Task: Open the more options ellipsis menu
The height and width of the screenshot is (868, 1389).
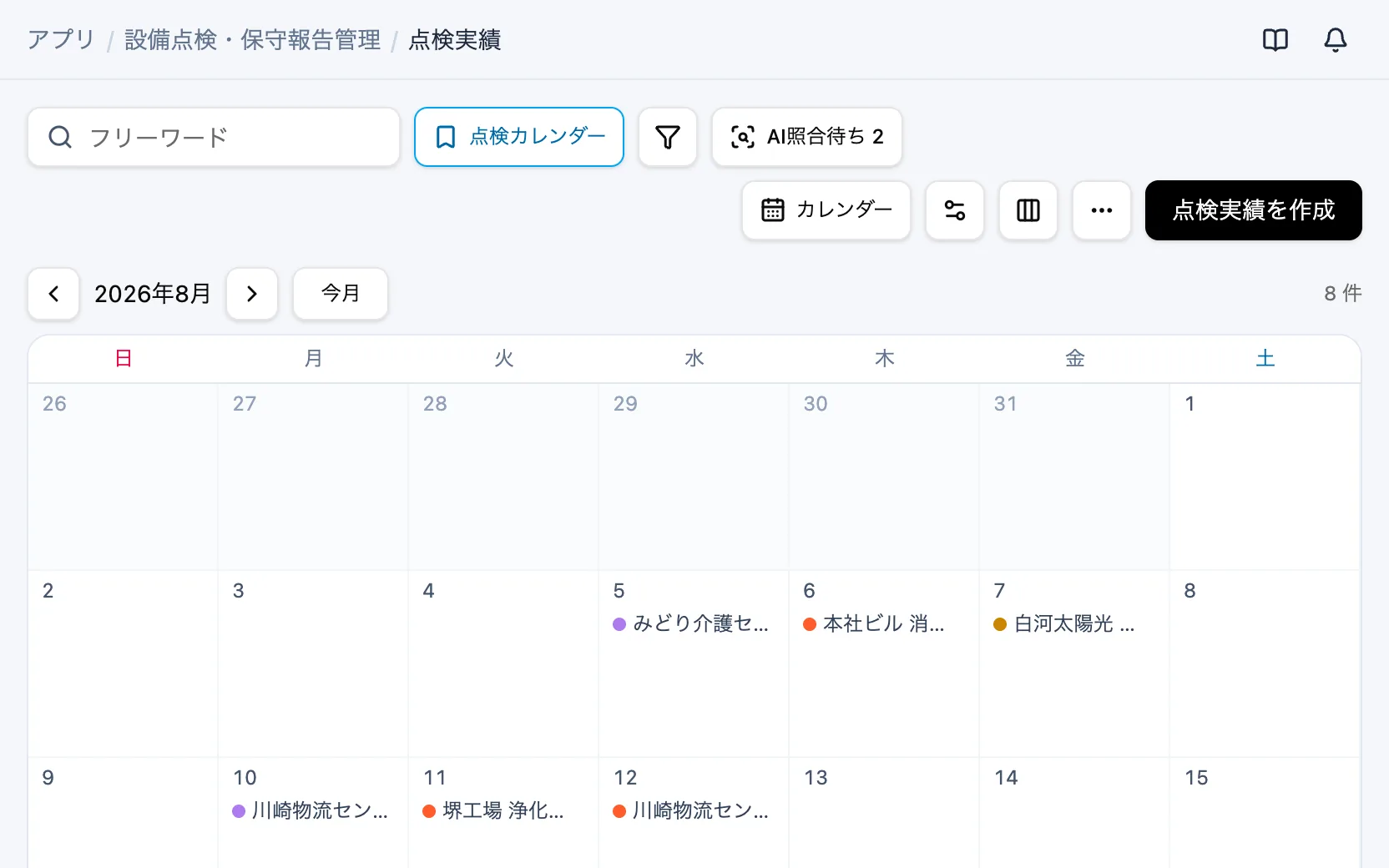Action: coord(1101,210)
